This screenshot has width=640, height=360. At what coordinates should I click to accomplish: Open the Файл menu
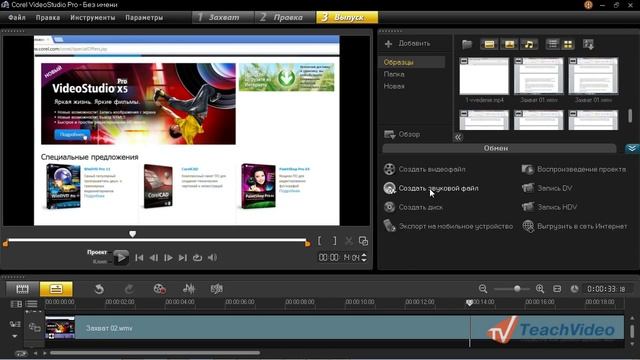[x=17, y=18]
